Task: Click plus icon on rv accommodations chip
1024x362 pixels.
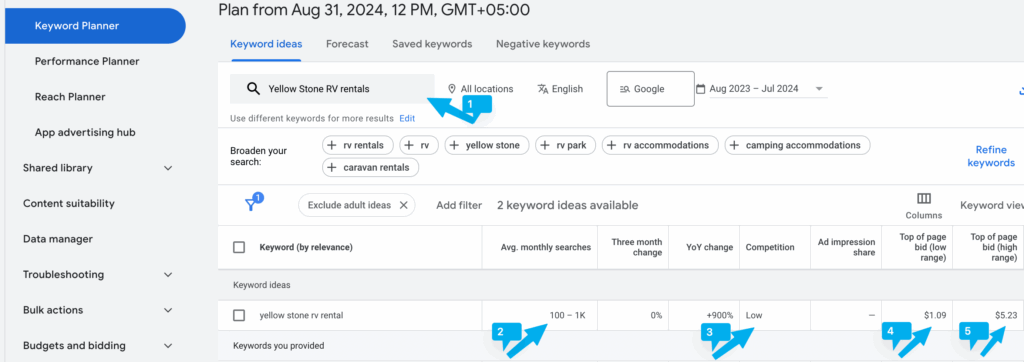Action: point(612,145)
